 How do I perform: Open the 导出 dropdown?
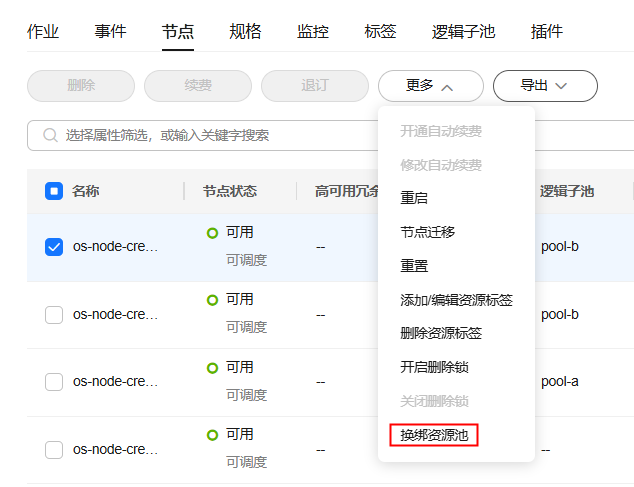click(545, 86)
